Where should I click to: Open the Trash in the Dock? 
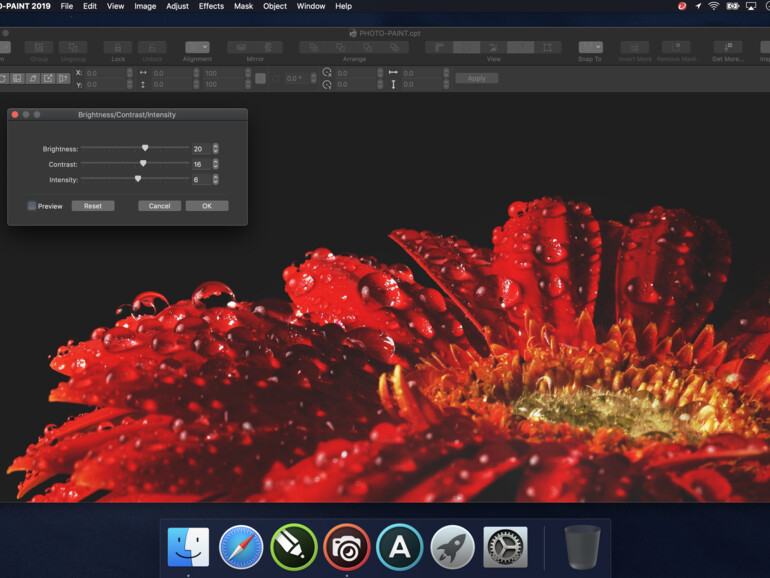[x=582, y=547]
